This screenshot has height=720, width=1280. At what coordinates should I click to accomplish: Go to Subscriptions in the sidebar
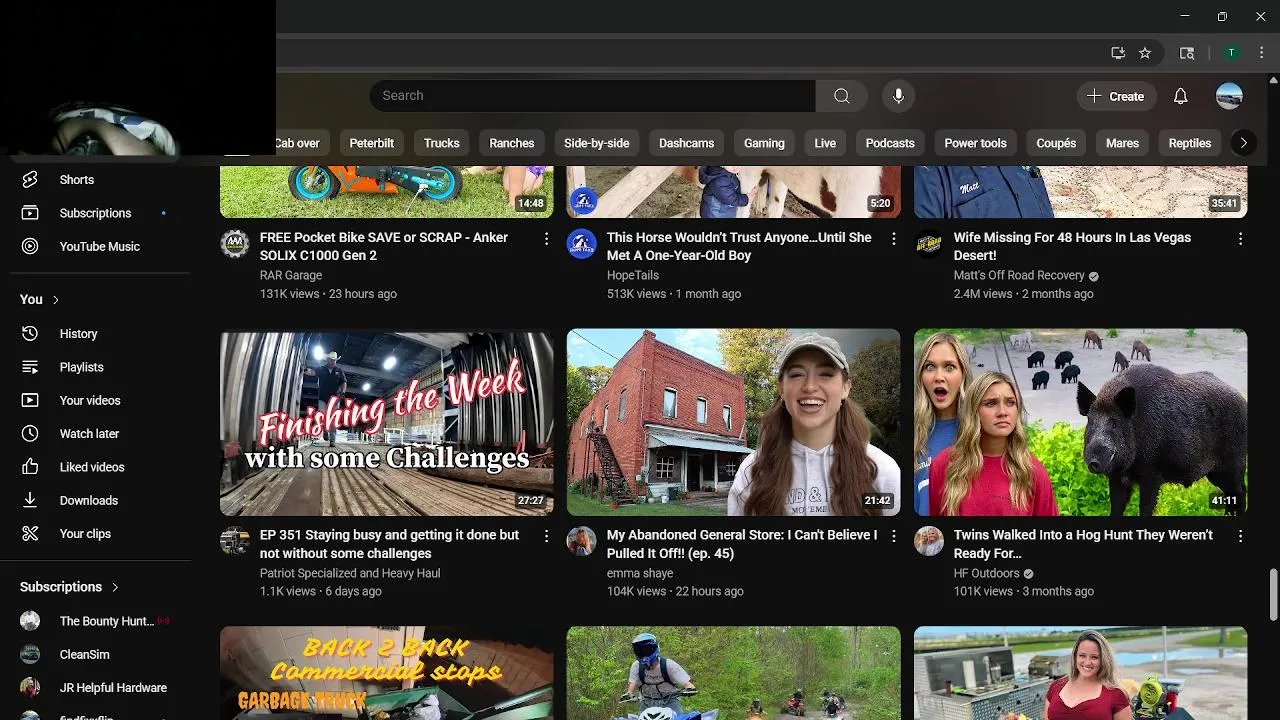95,213
